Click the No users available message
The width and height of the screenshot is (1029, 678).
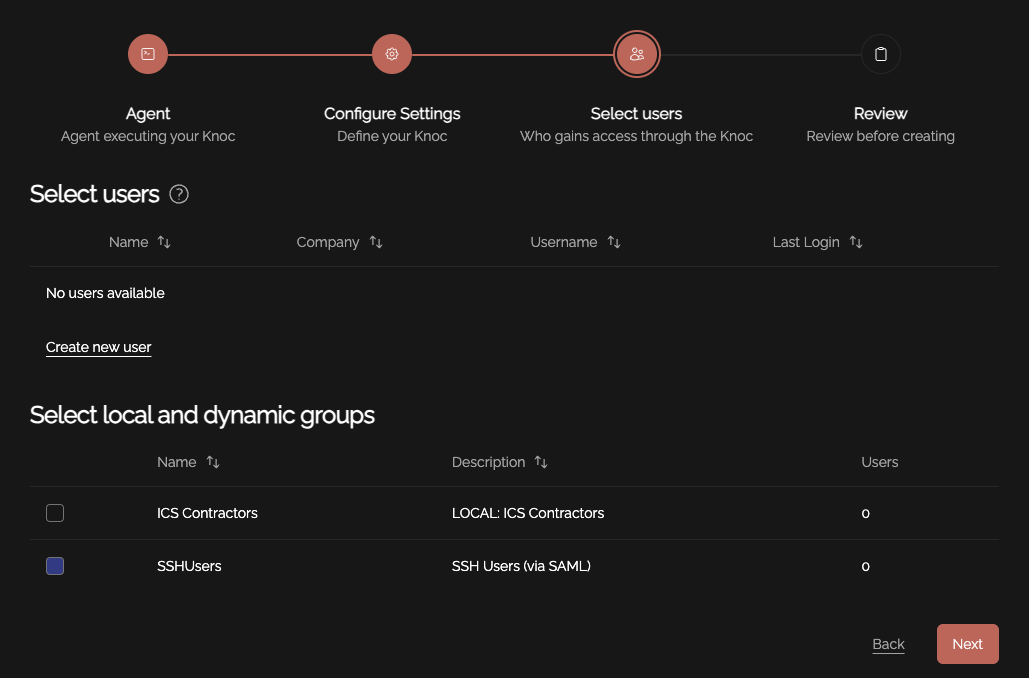pyautogui.click(x=105, y=293)
